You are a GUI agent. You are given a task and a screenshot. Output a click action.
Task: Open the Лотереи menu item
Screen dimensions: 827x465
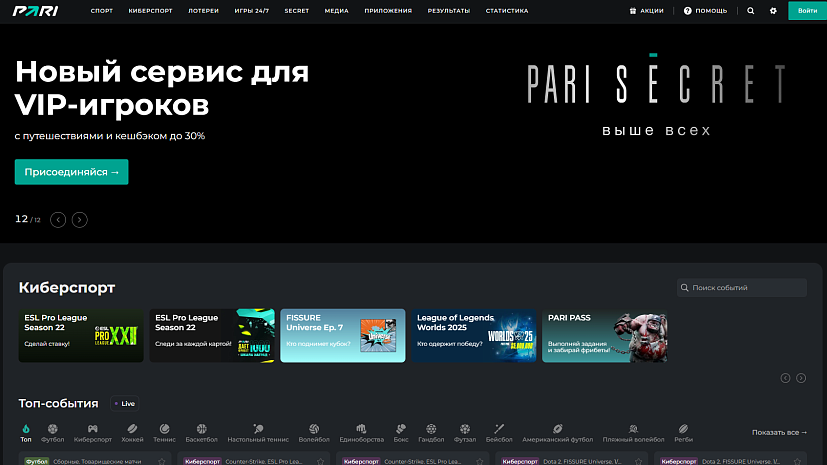202,10
